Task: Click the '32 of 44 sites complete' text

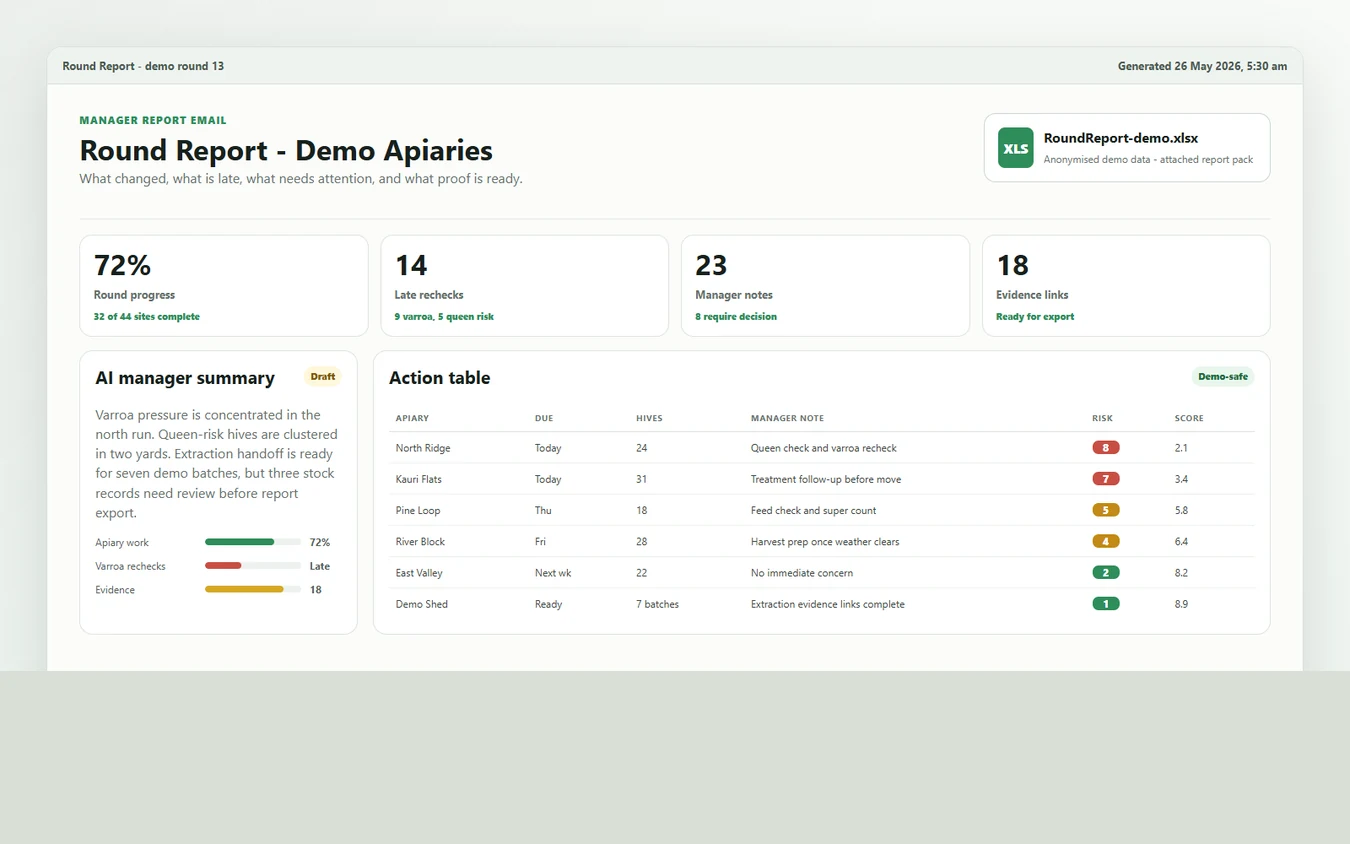Action: 147,316
